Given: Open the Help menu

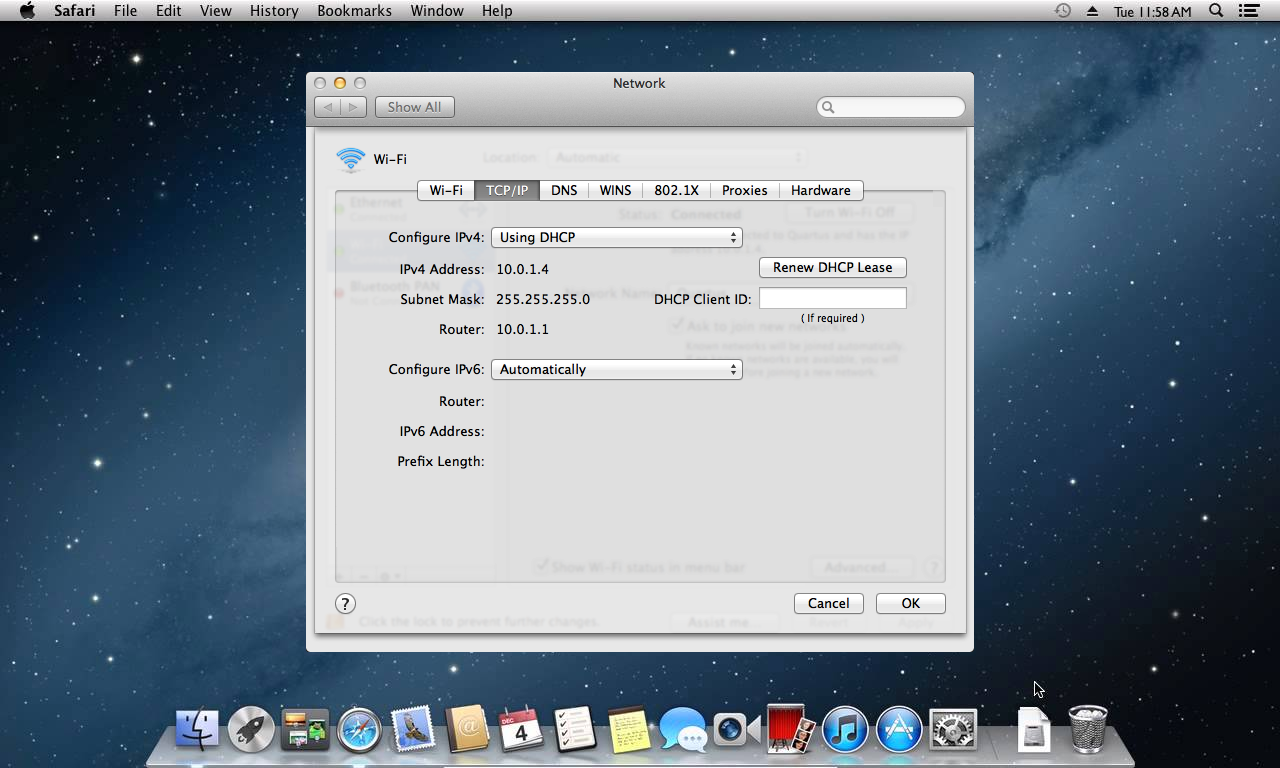Looking at the screenshot, I should 497,11.
